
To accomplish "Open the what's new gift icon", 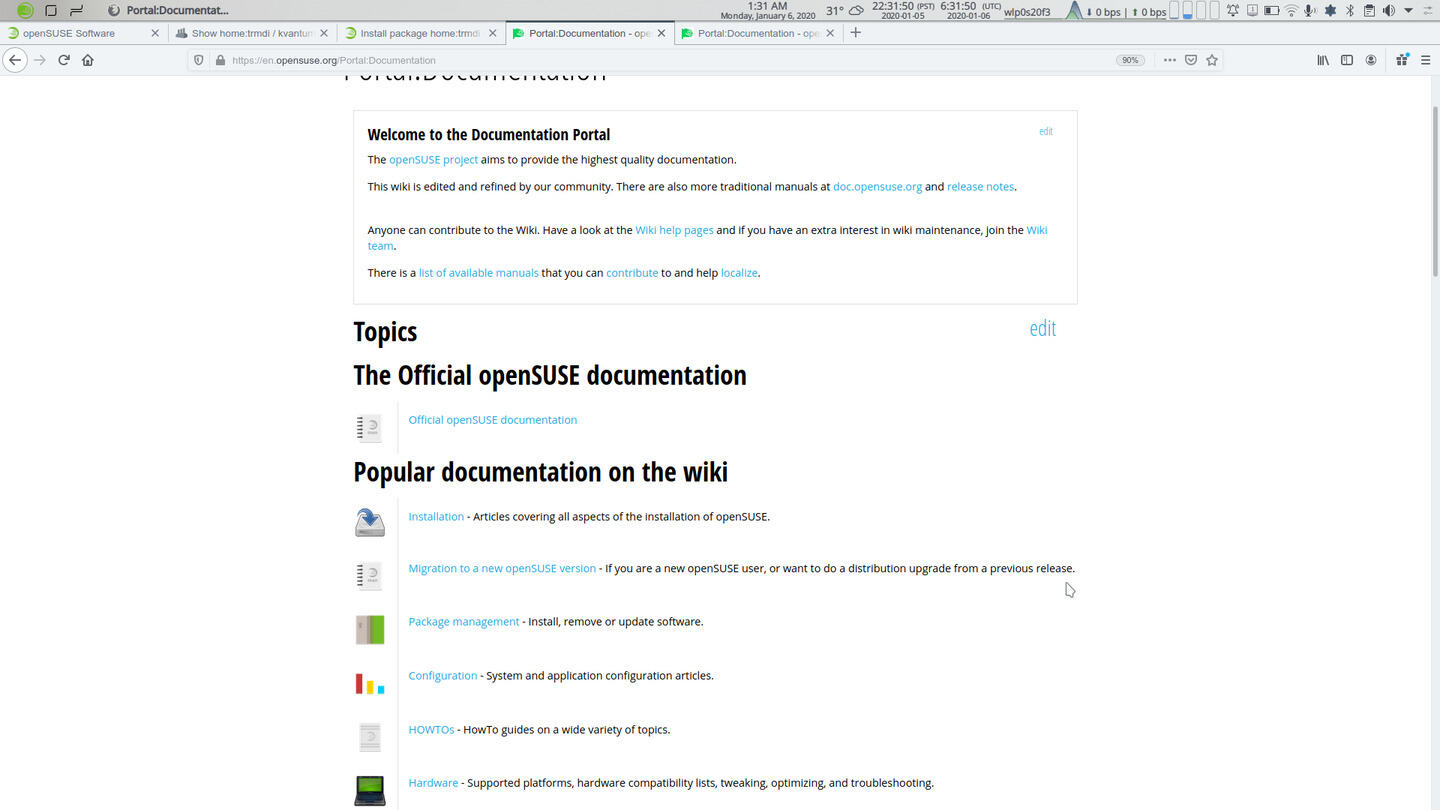I will click(x=1402, y=60).
